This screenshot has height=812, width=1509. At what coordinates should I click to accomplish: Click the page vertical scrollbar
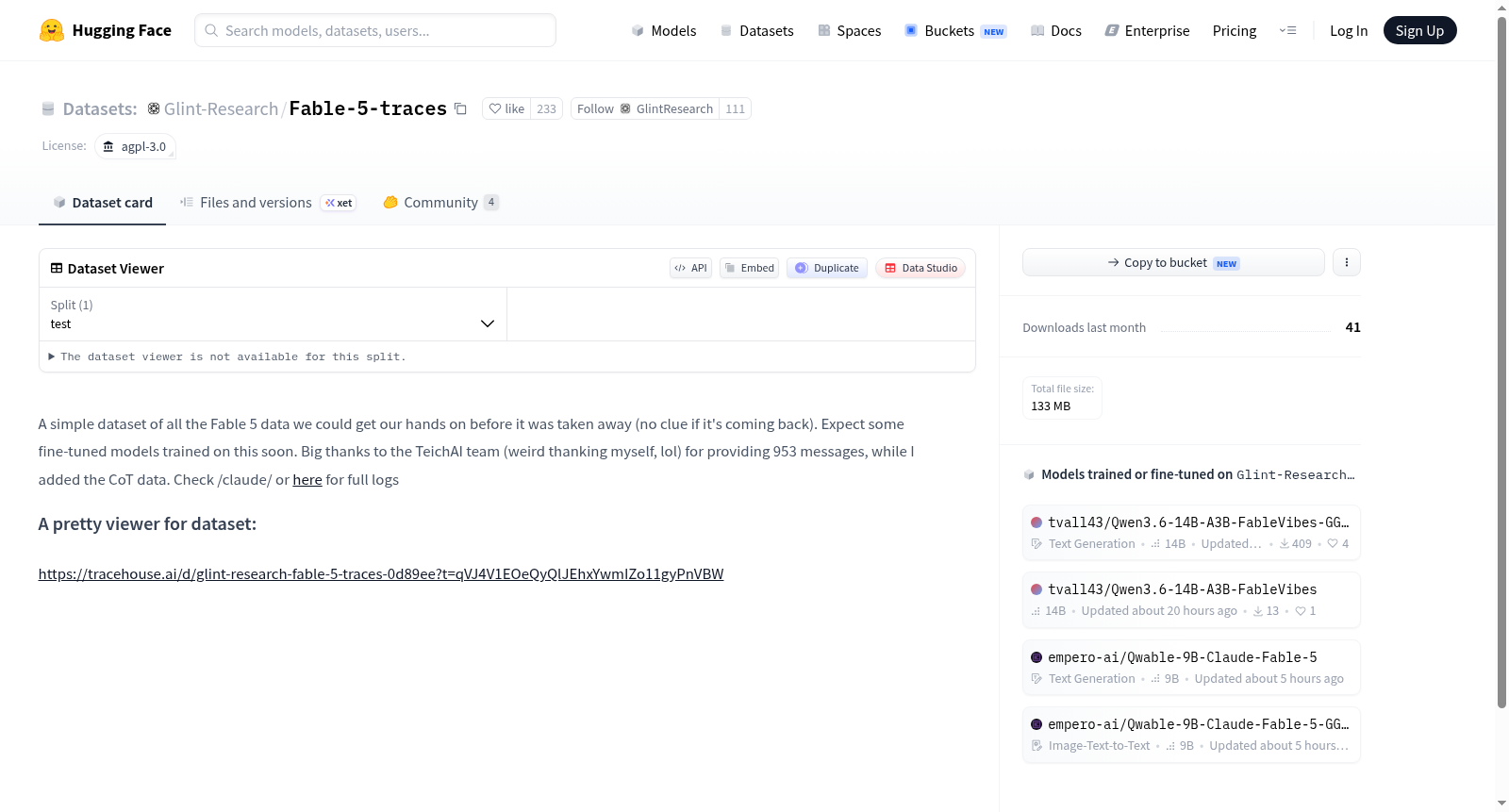[1502, 358]
